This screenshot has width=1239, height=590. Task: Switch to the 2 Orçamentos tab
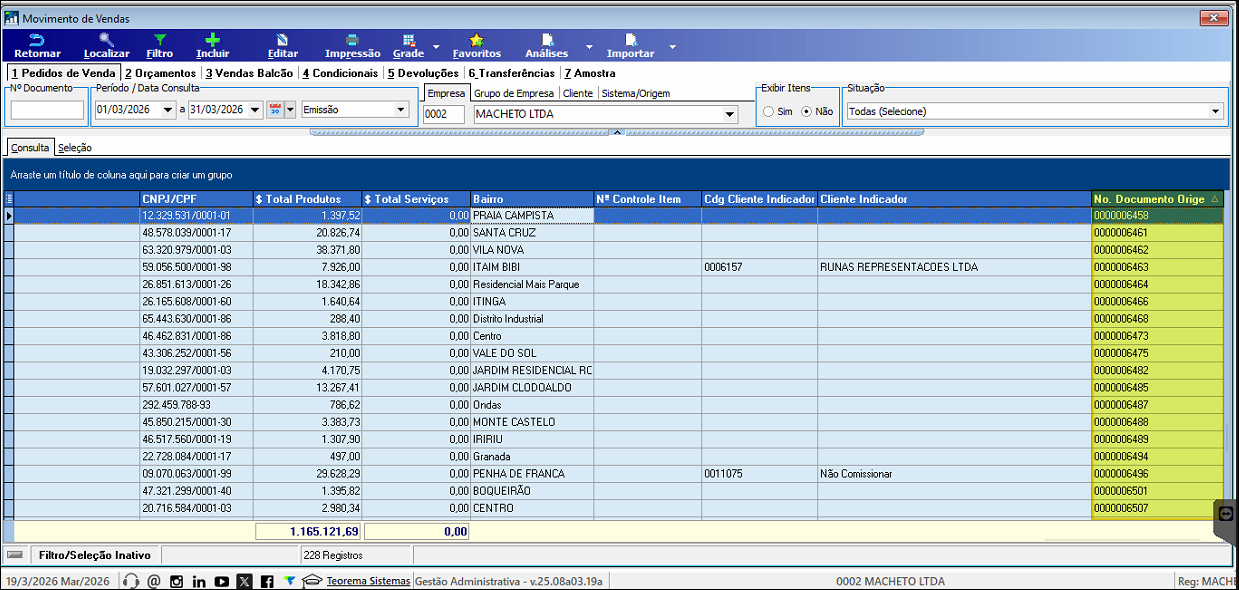[x=160, y=73]
